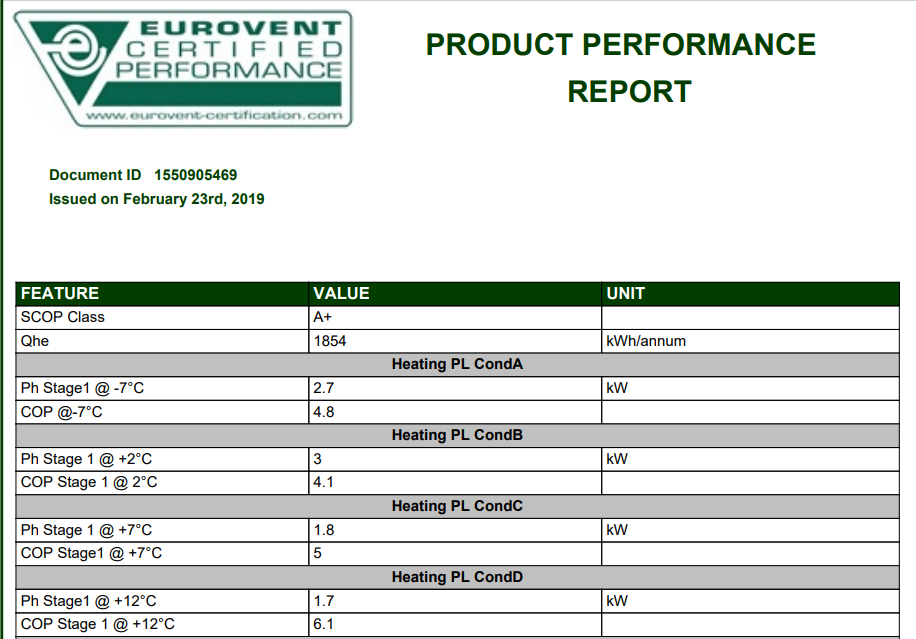916x639 pixels.
Task: Select the COP value 5
Action: (x=455, y=554)
